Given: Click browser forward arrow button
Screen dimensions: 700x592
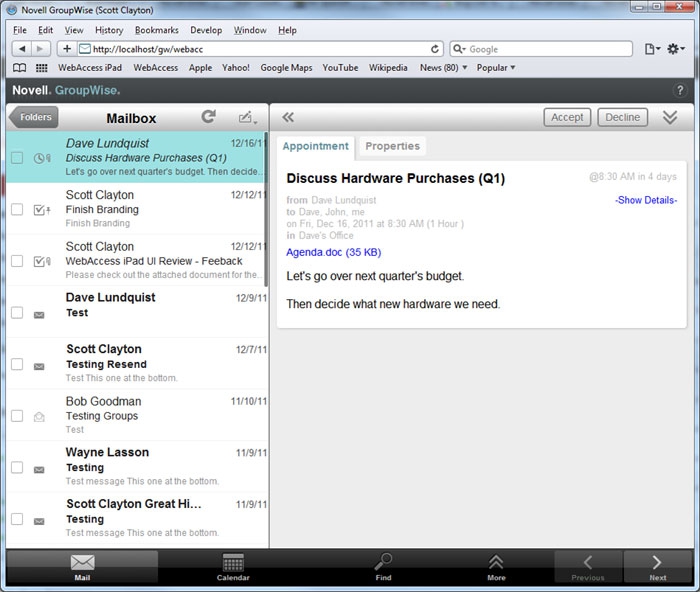Looking at the screenshot, I should tap(40, 49).
